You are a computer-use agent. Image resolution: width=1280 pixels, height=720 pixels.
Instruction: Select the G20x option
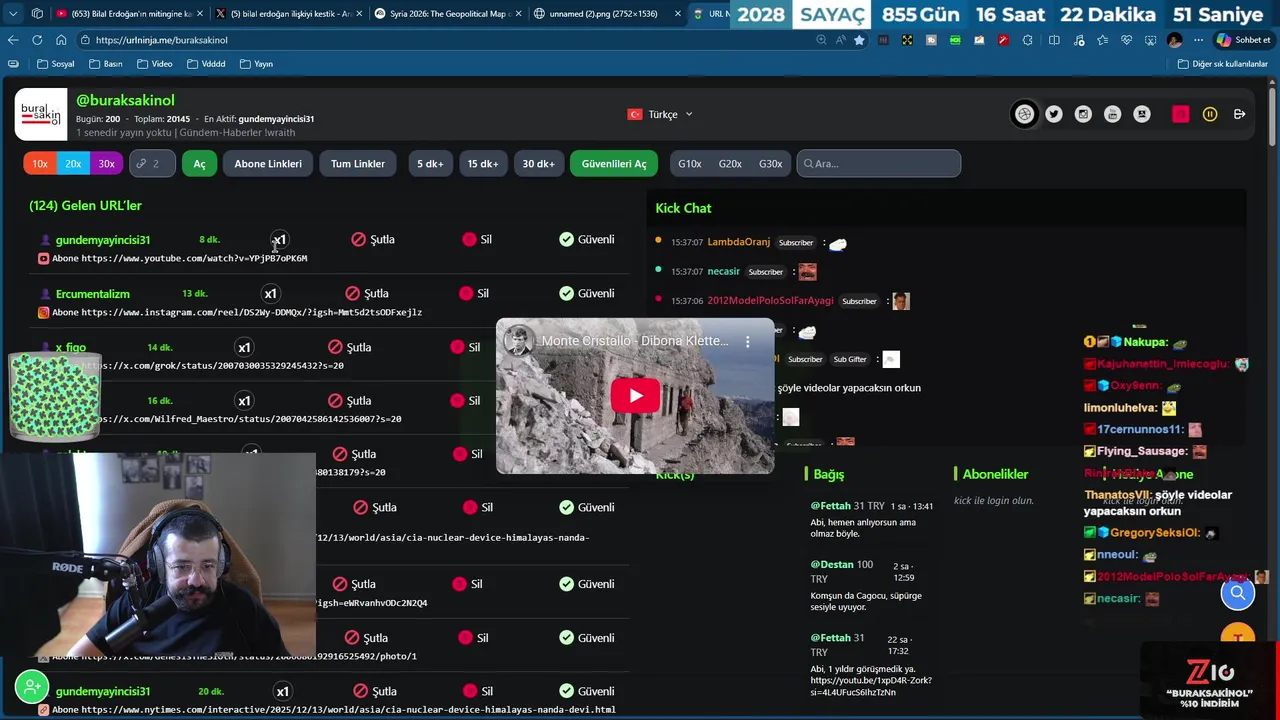[x=730, y=163]
